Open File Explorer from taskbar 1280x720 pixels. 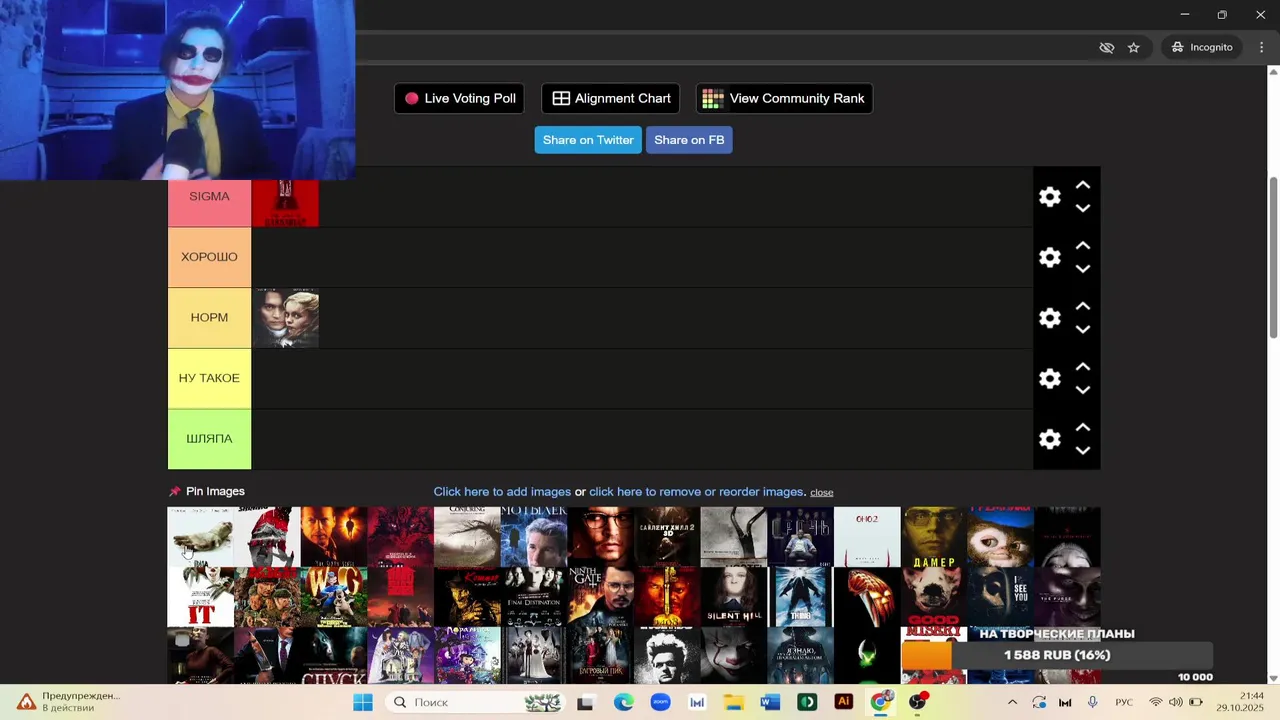click(x=733, y=702)
